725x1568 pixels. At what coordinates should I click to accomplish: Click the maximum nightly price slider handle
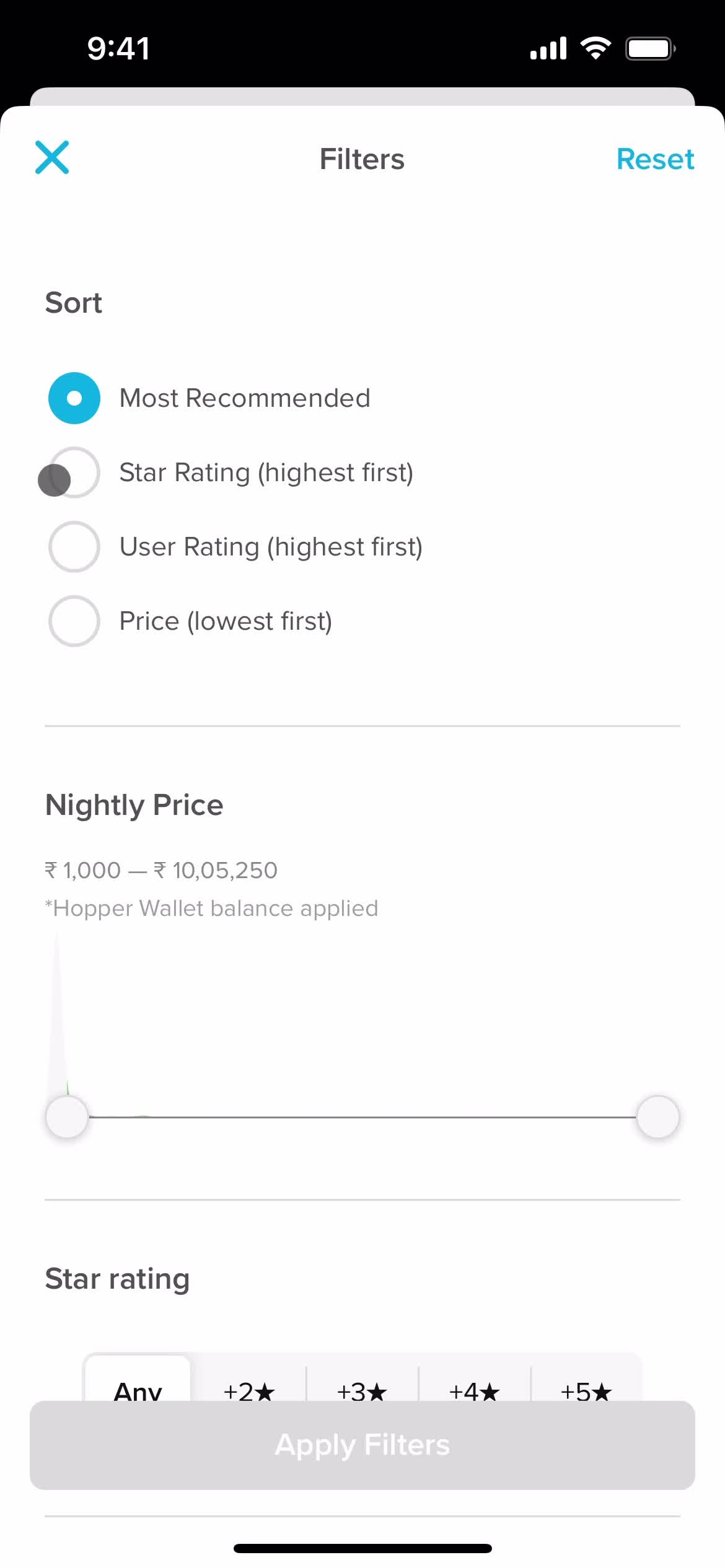(658, 1117)
